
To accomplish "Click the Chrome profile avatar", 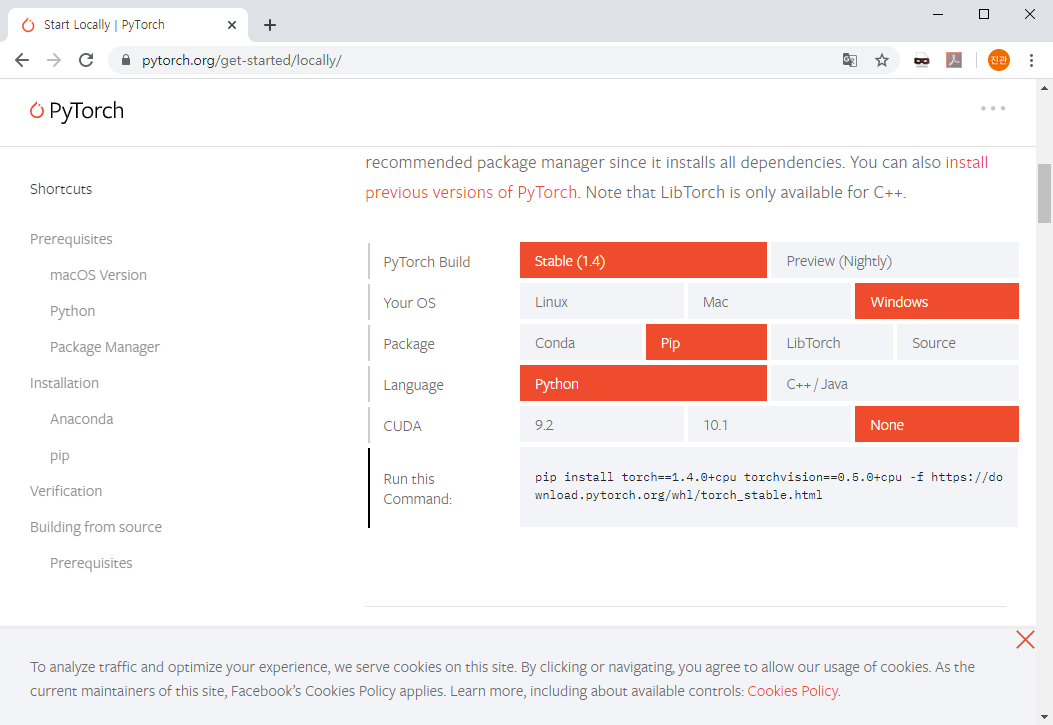I will pyautogui.click(x=998, y=60).
